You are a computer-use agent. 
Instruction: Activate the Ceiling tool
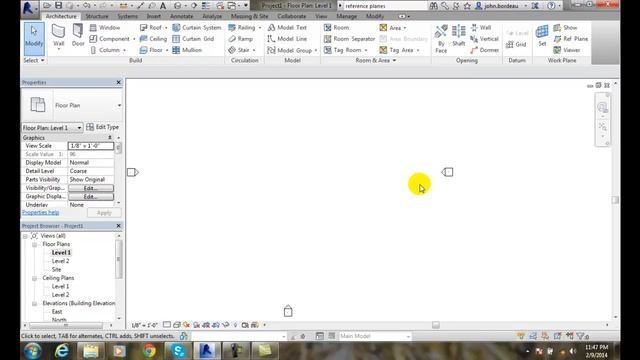[153, 39]
